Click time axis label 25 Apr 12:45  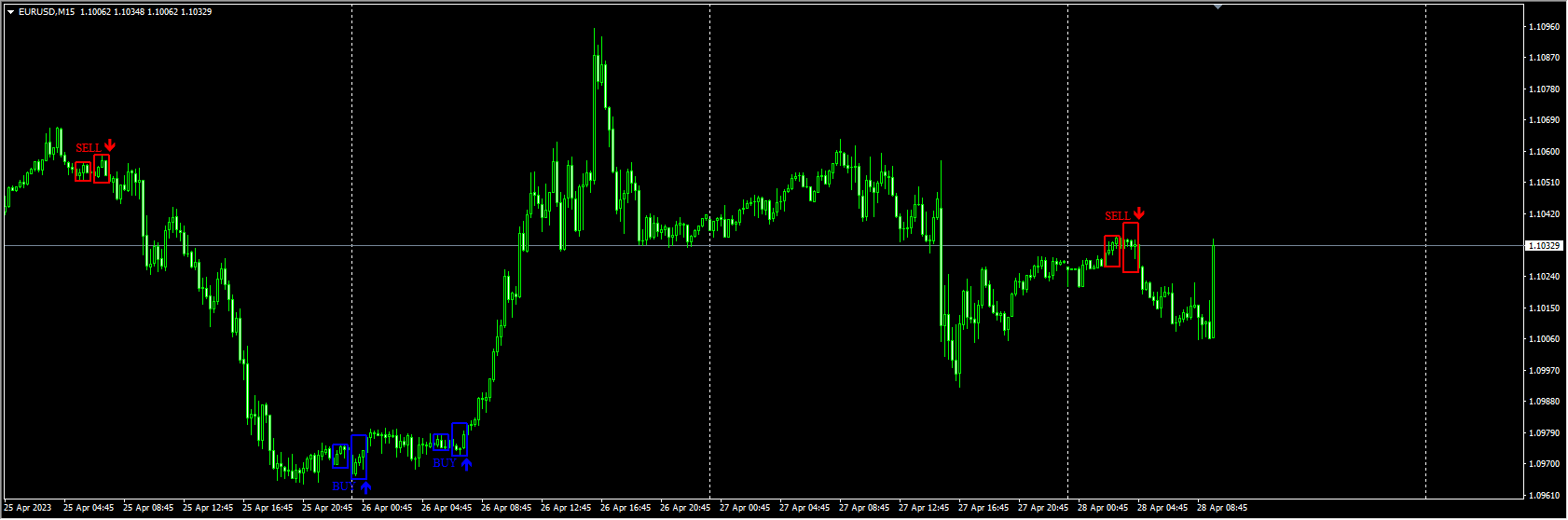[x=208, y=508]
